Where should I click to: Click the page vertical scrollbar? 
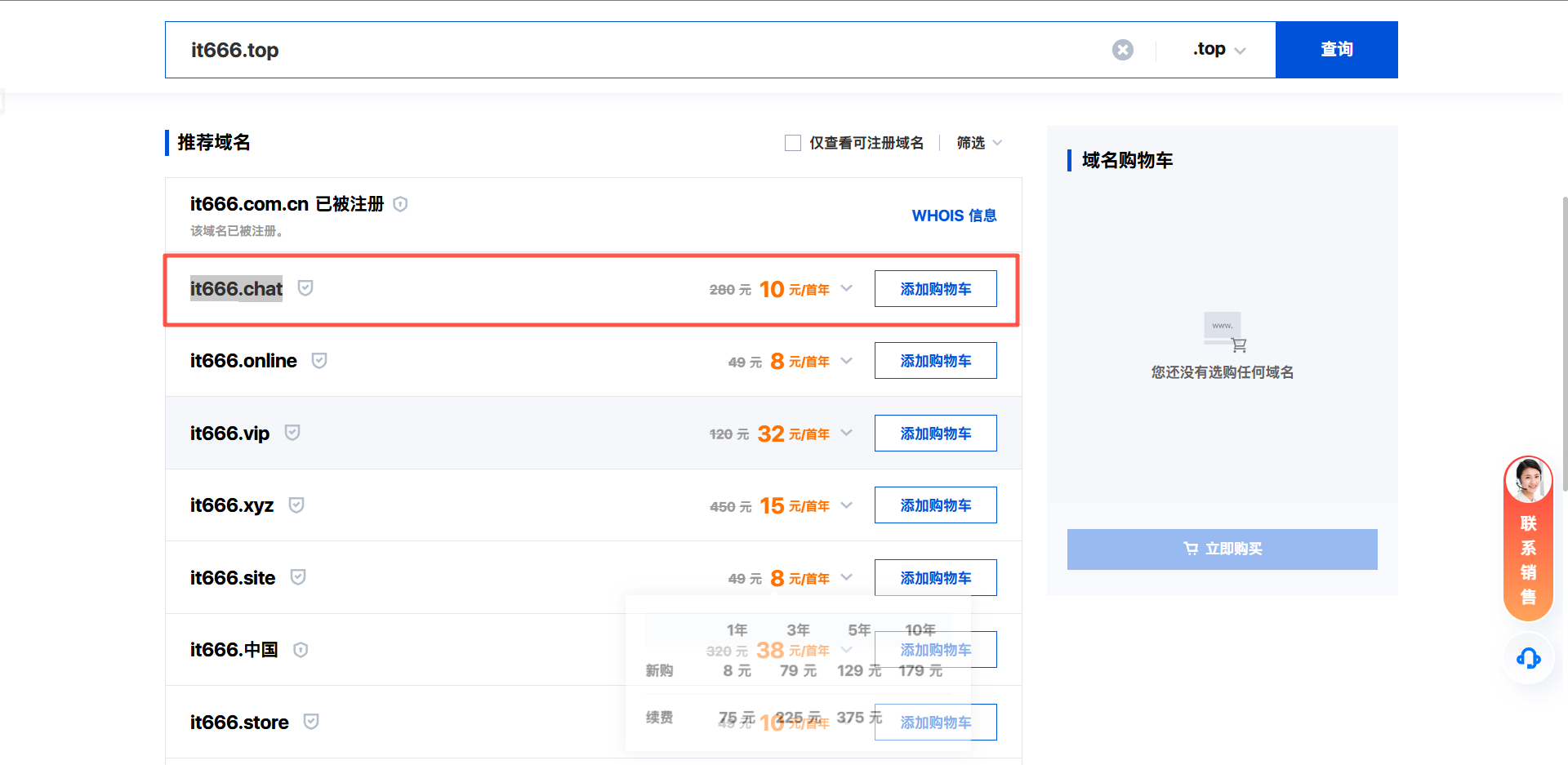coord(1565,343)
